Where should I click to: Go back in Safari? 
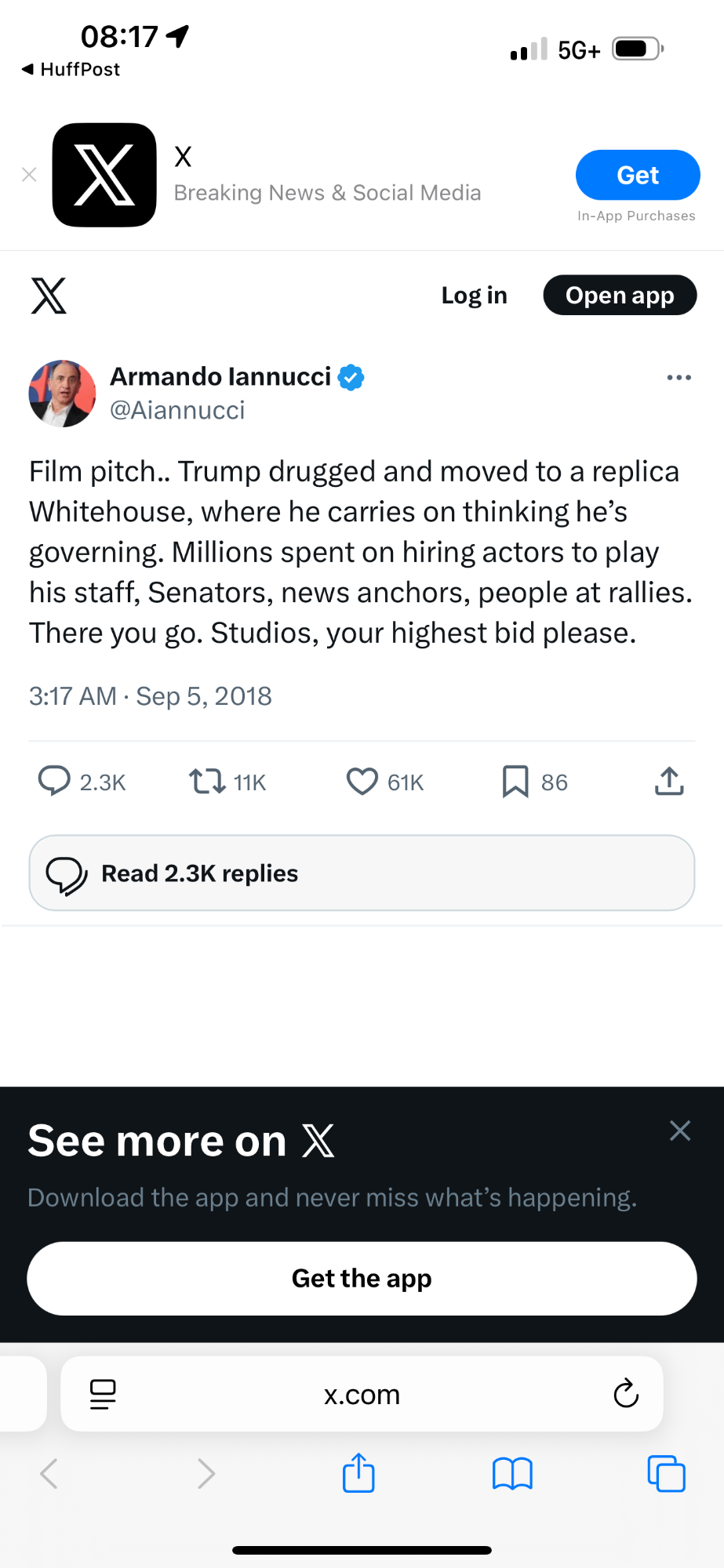pyautogui.click(x=49, y=1473)
